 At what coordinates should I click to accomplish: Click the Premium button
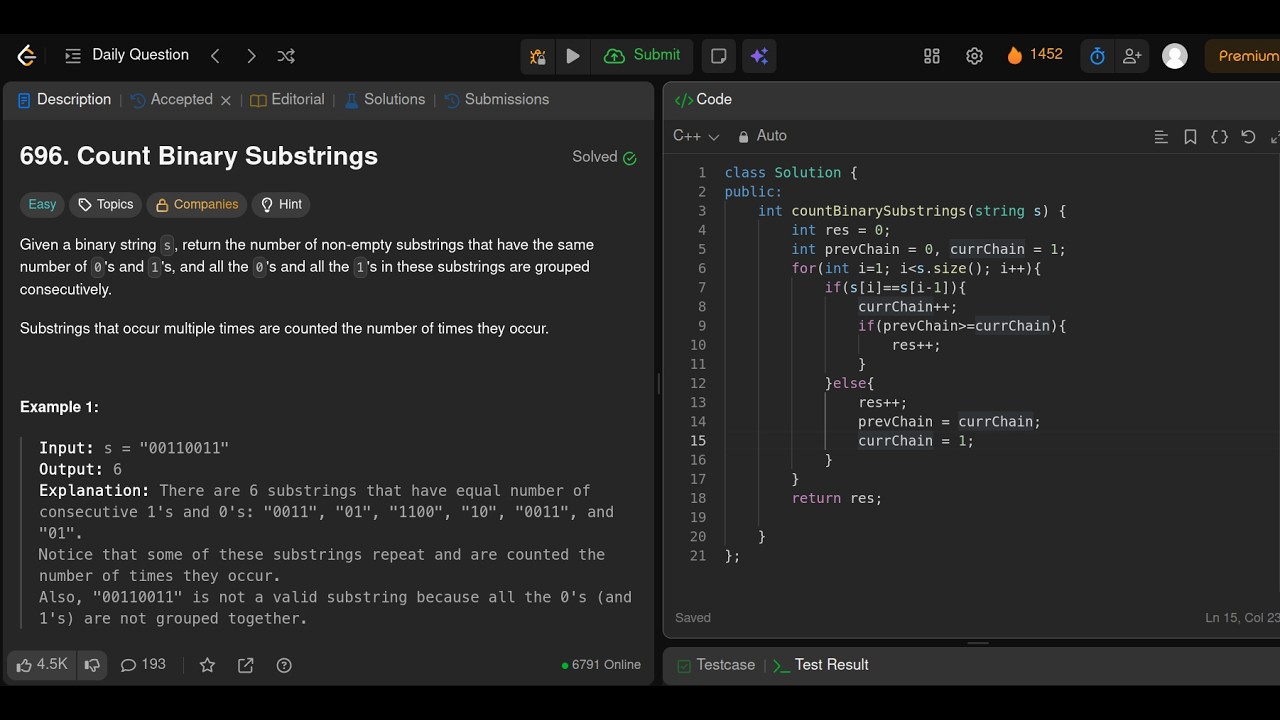[1243, 56]
